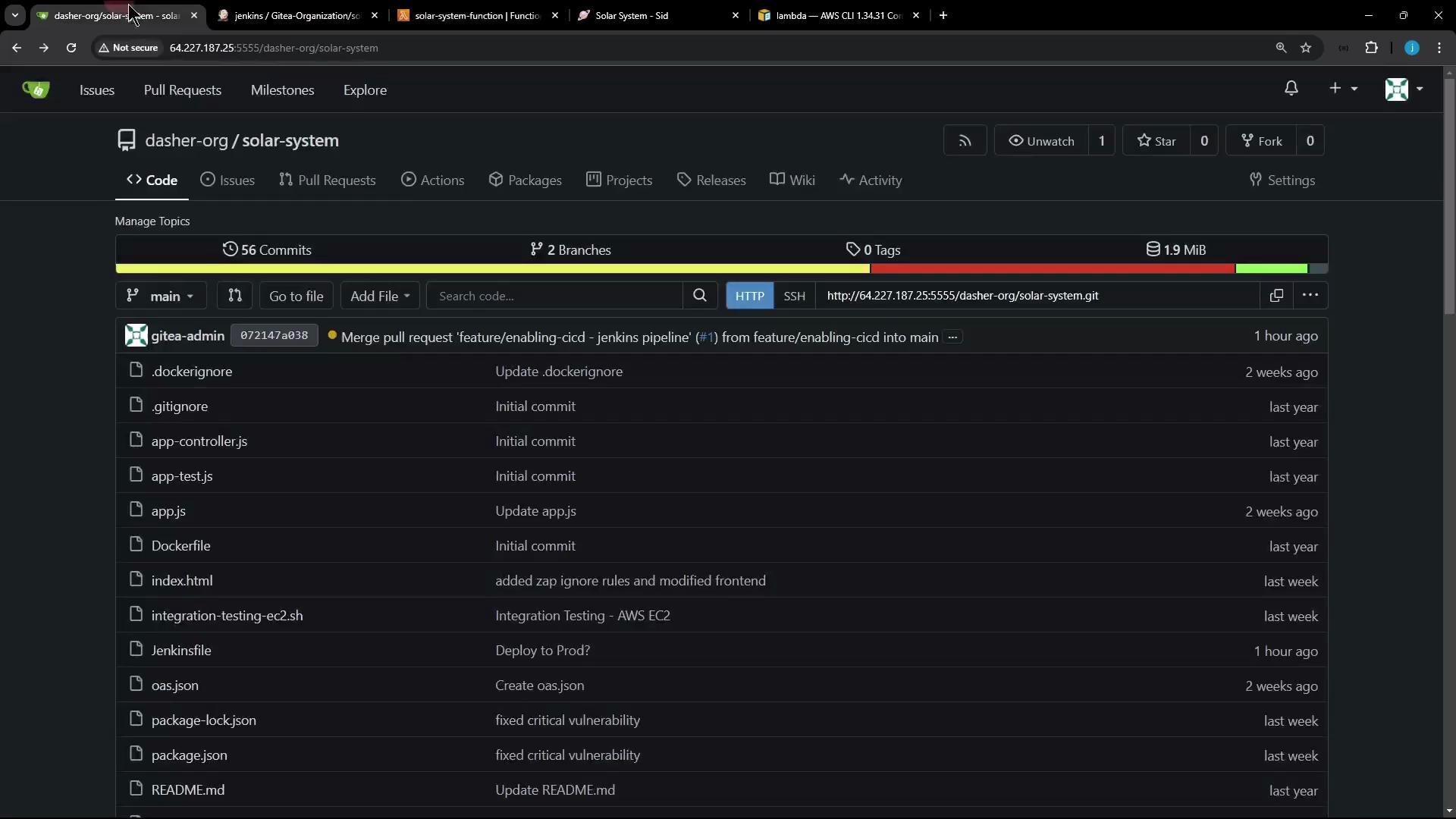Open top navigation Milestones
The width and height of the screenshot is (1456, 819).
point(282,90)
